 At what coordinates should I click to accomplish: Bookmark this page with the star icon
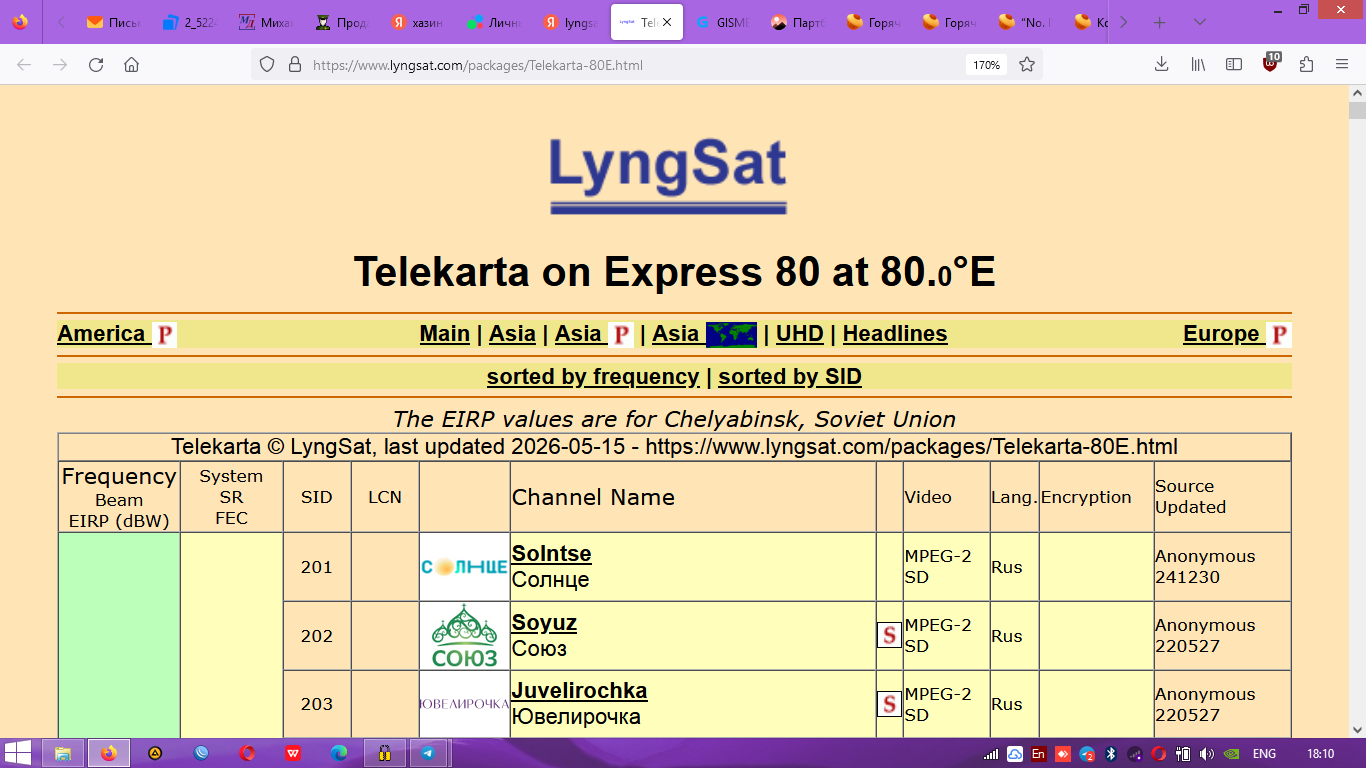click(1027, 65)
